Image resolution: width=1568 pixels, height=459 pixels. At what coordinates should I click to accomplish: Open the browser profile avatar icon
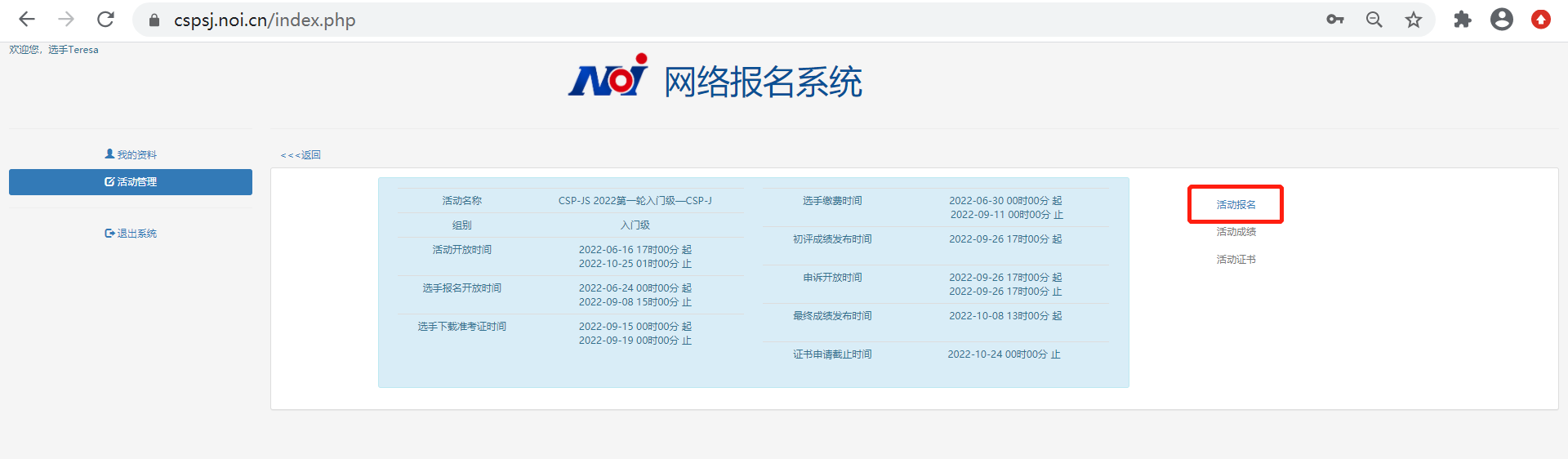[1502, 20]
